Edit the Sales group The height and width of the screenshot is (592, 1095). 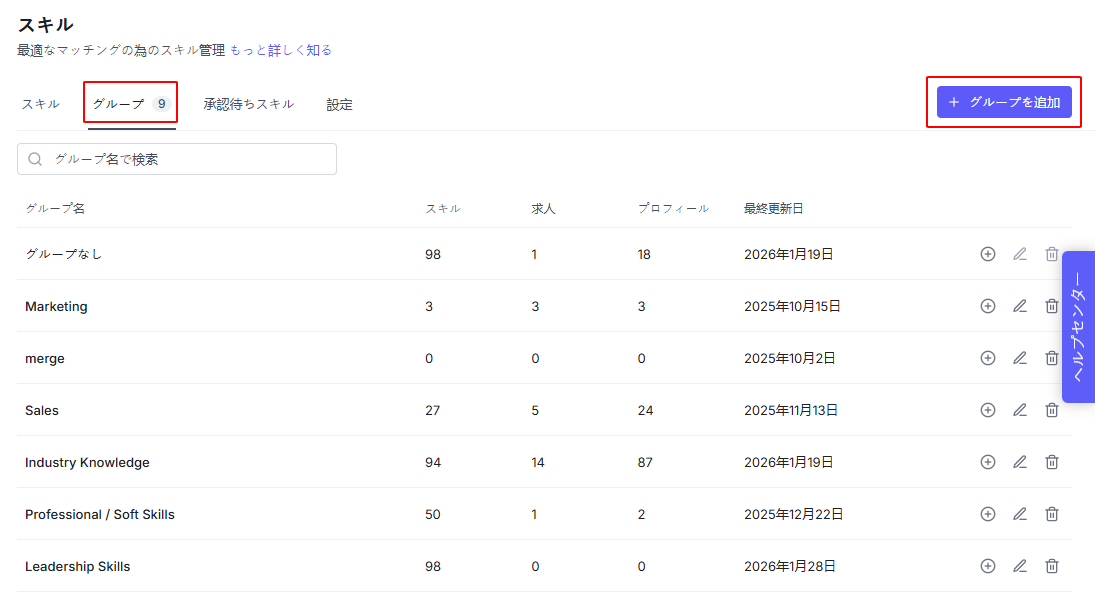(1020, 410)
